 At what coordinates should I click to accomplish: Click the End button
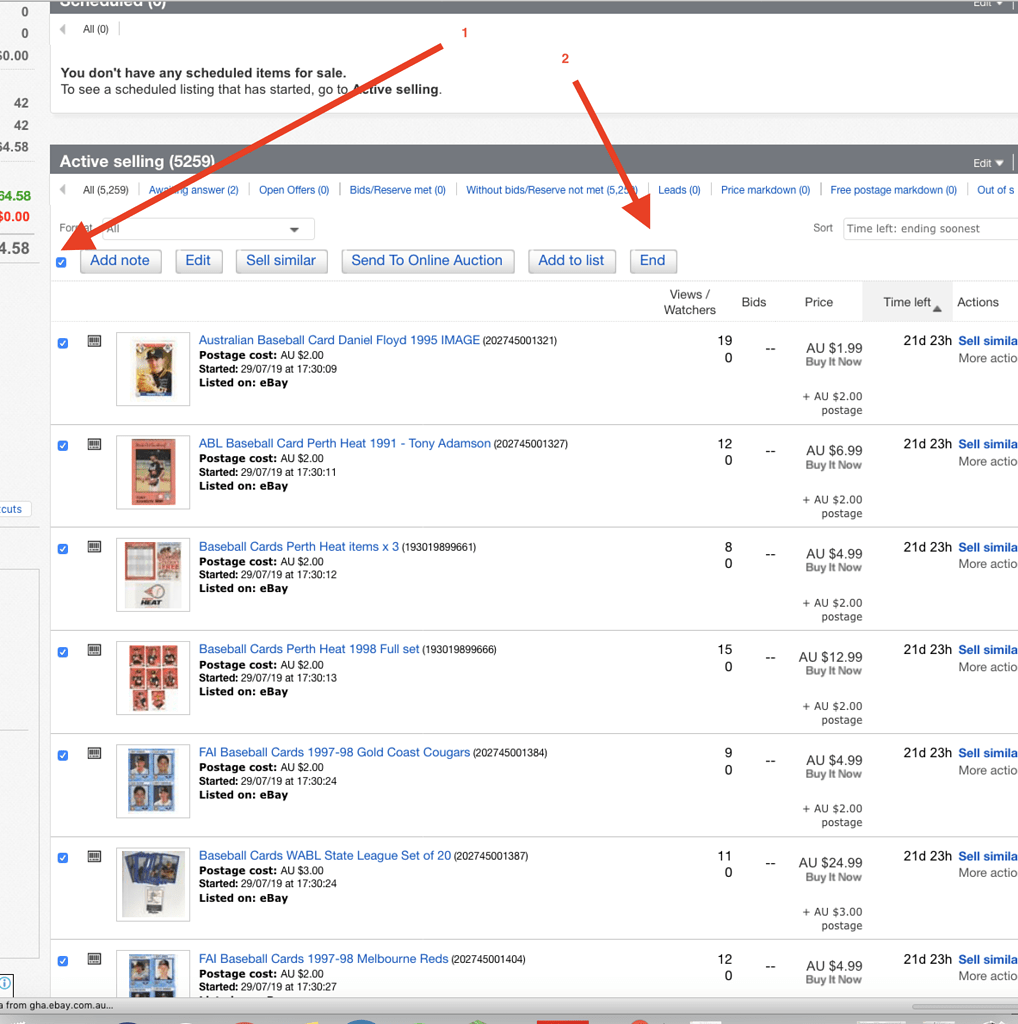coord(653,261)
